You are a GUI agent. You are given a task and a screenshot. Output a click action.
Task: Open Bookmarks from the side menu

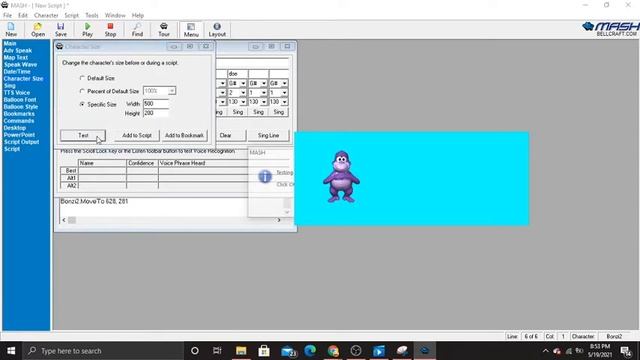pos(19,113)
